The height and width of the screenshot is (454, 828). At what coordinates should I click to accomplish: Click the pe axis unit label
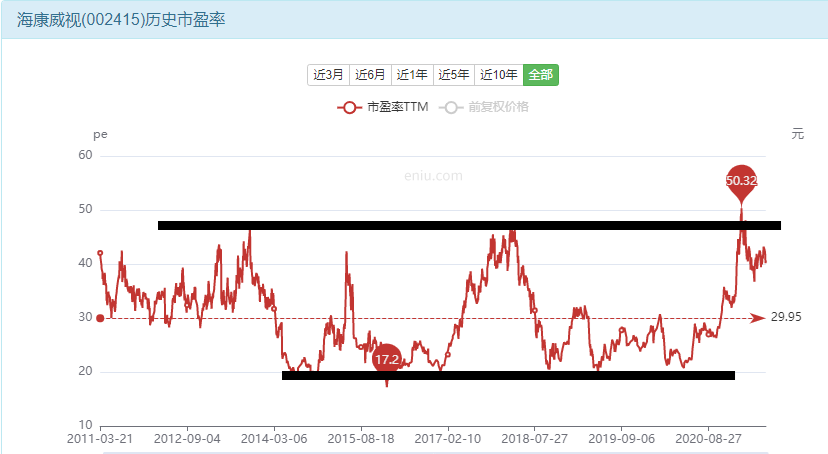click(100, 135)
